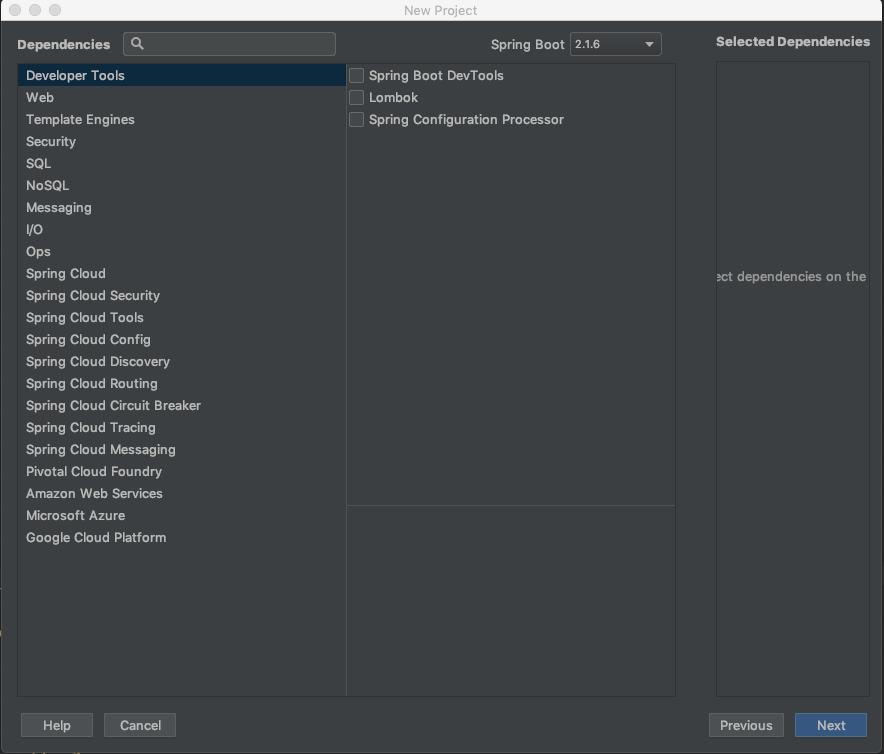884x754 pixels.
Task: Cancel the New Project dialog
Action: 140,725
